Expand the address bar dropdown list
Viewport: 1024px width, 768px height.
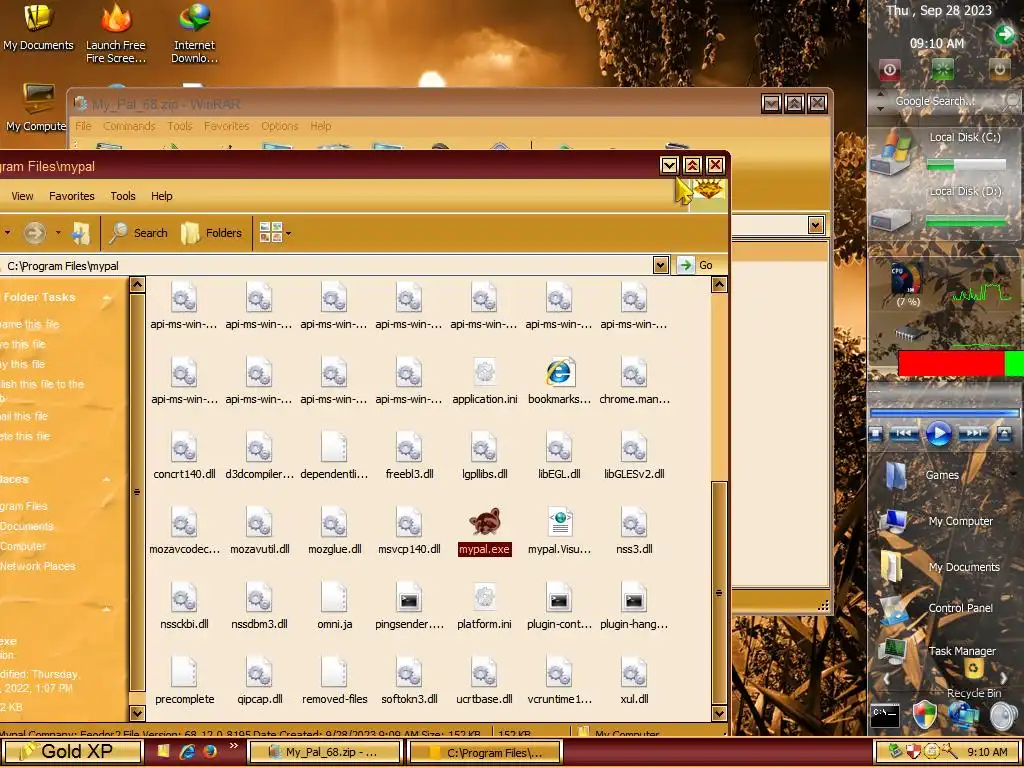[660, 265]
